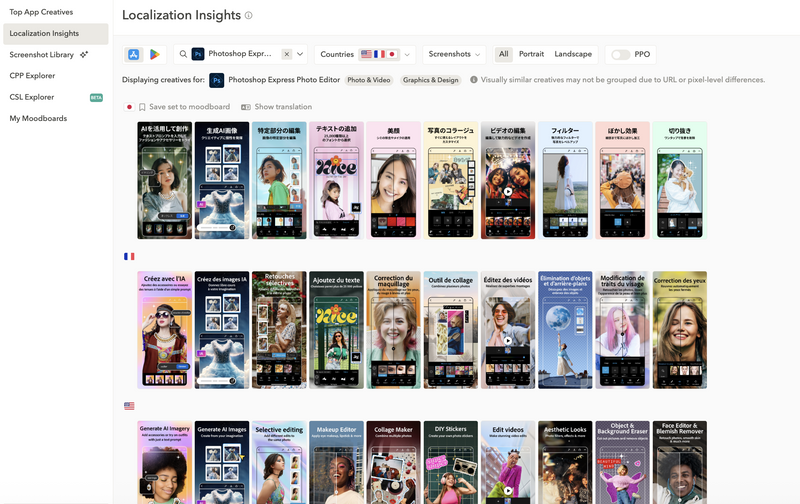Image resolution: width=800 pixels, height=504 pixels.
Task: Click the bookmark Save set to moodboard icon
Action: coord(142,107)
